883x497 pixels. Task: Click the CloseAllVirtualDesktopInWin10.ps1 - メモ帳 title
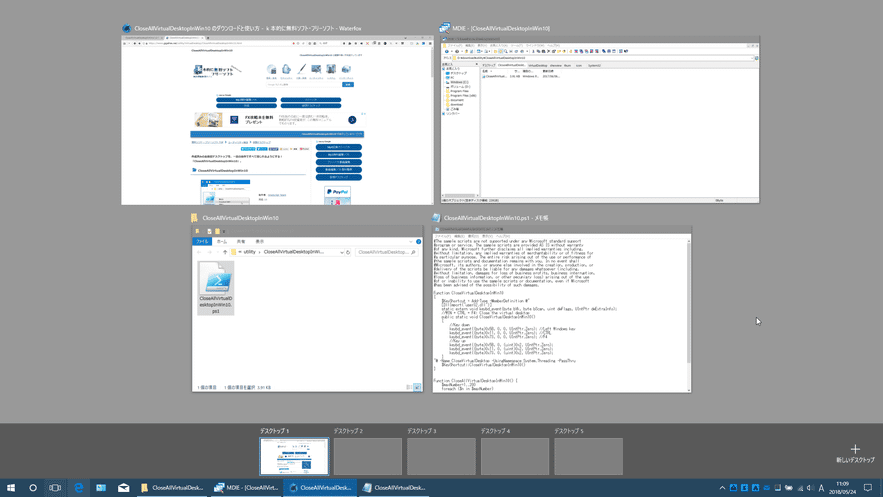point(496,218)
